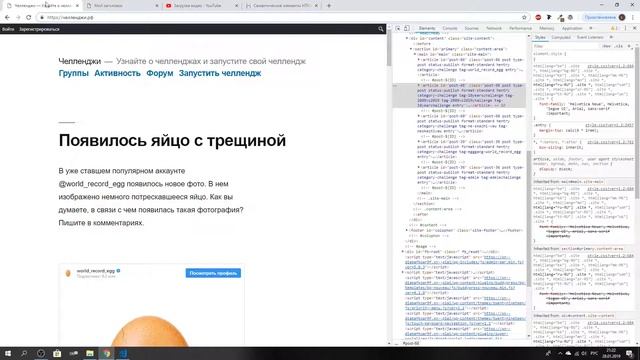
Task: Expand the highlighted article post node
Action: [419, 85]
